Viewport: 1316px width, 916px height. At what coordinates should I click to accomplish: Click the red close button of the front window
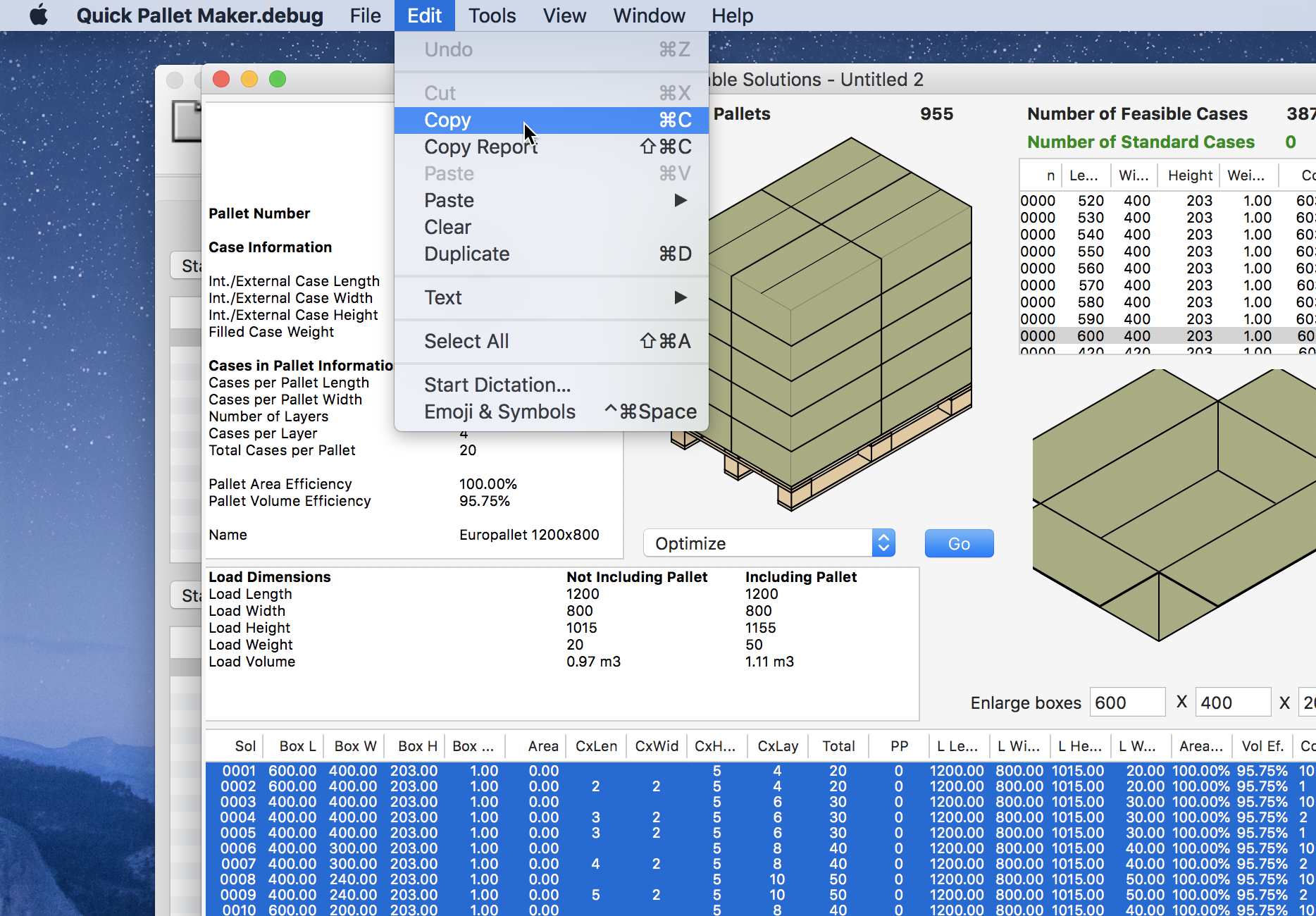tap(221, 79)
